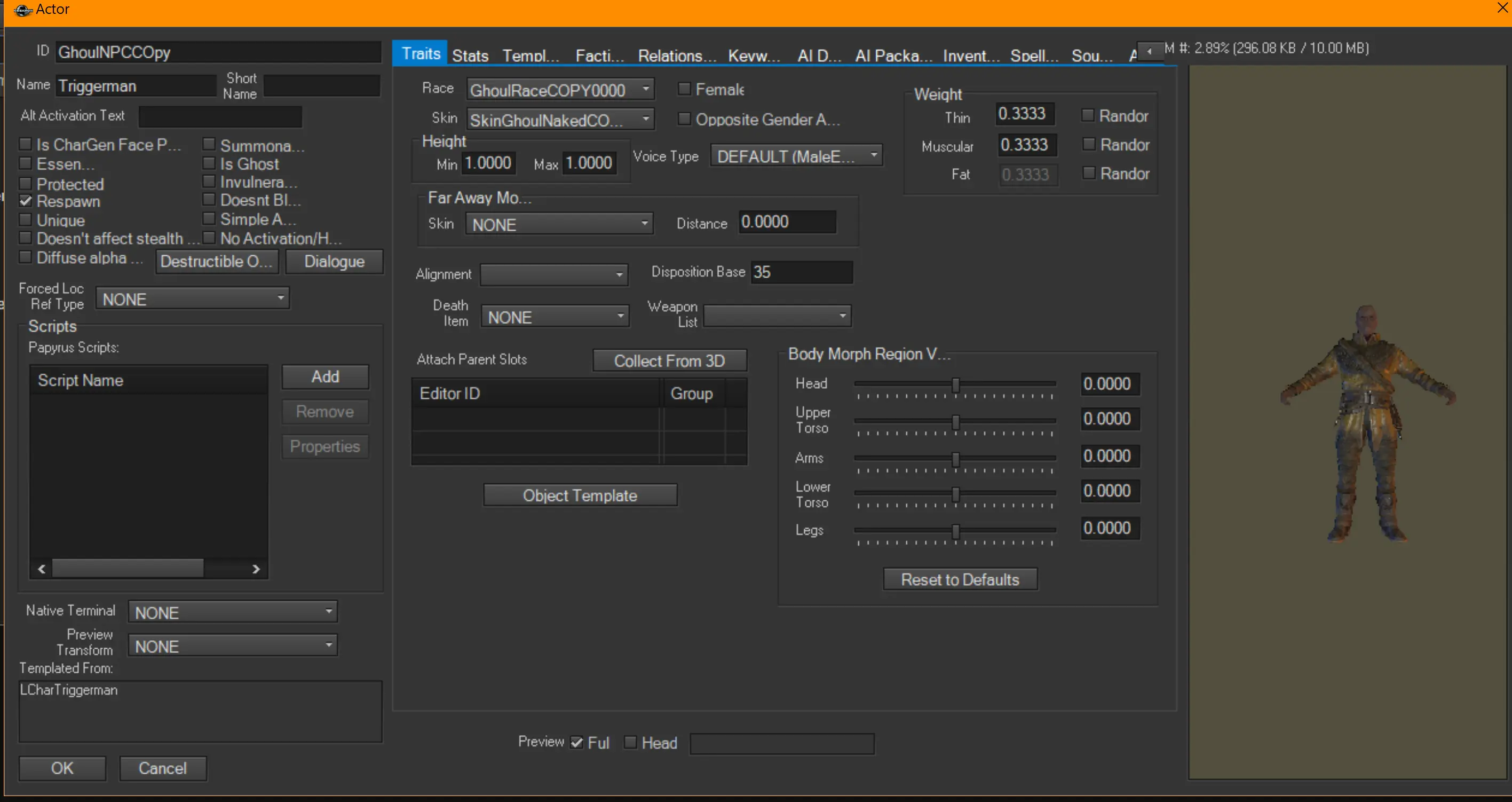Open the Preview Transform dropdown
This screenshot has width=1512, height=802.
click(x=233, y=645)
